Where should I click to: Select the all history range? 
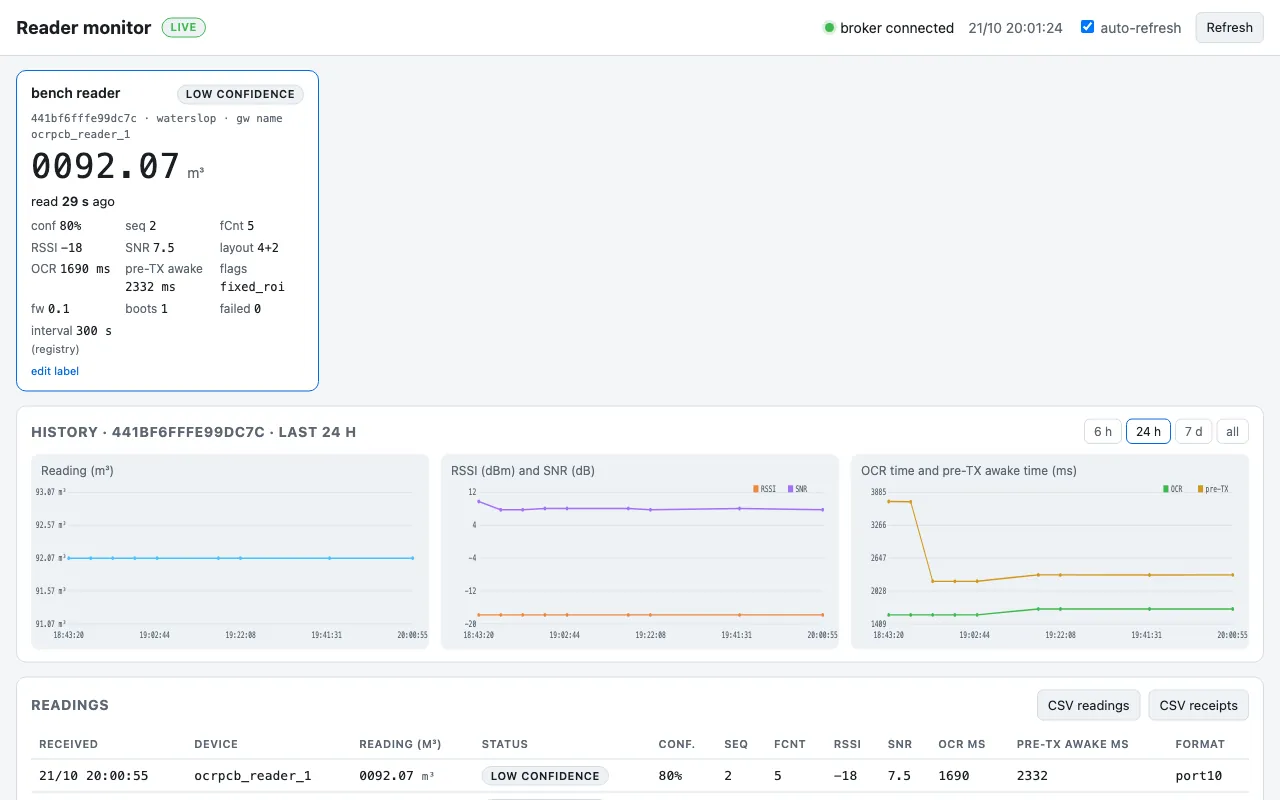point(1232,432)
